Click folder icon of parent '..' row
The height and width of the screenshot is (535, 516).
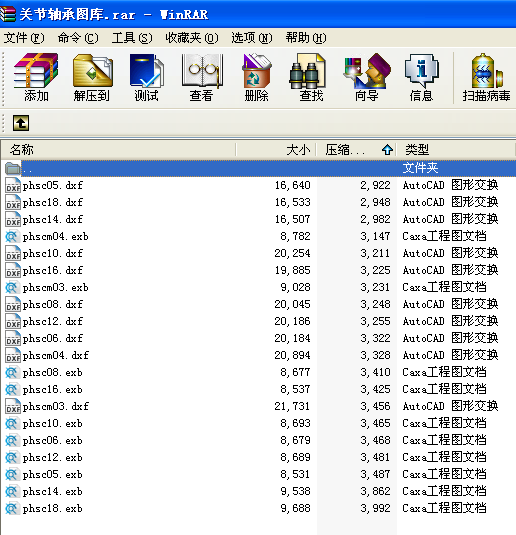tap(13, 168)
